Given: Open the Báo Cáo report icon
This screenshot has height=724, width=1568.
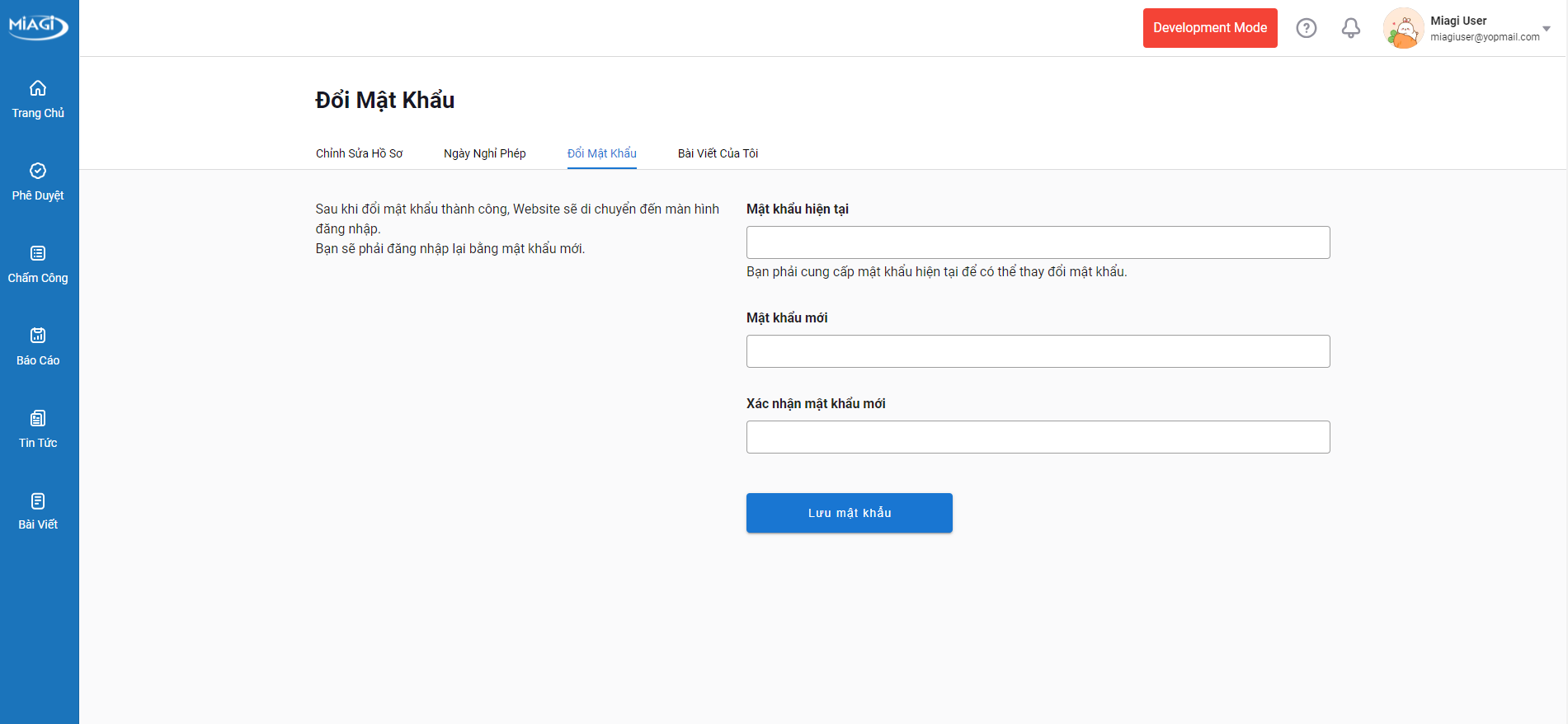Looking at the screenshot, I should coord(38,336).
